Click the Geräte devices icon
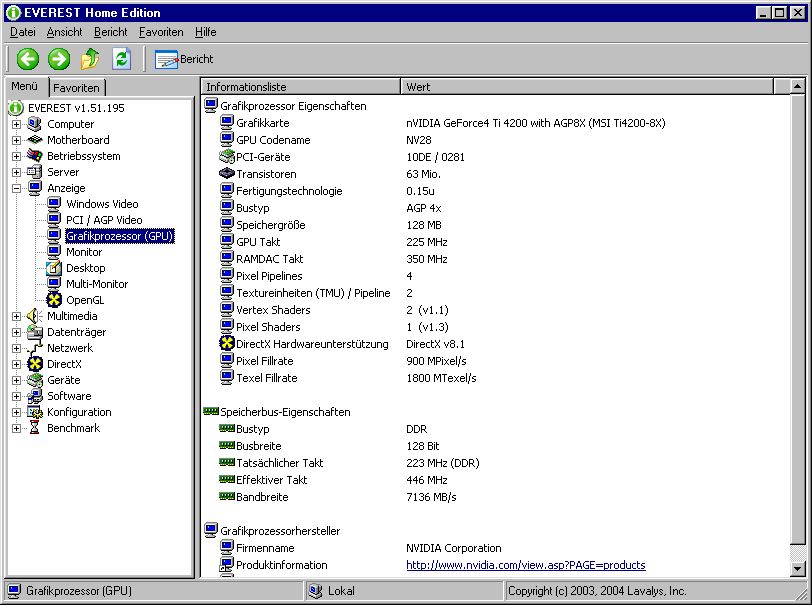The height and width of the screenshot is (606, 812). point(35,380)
